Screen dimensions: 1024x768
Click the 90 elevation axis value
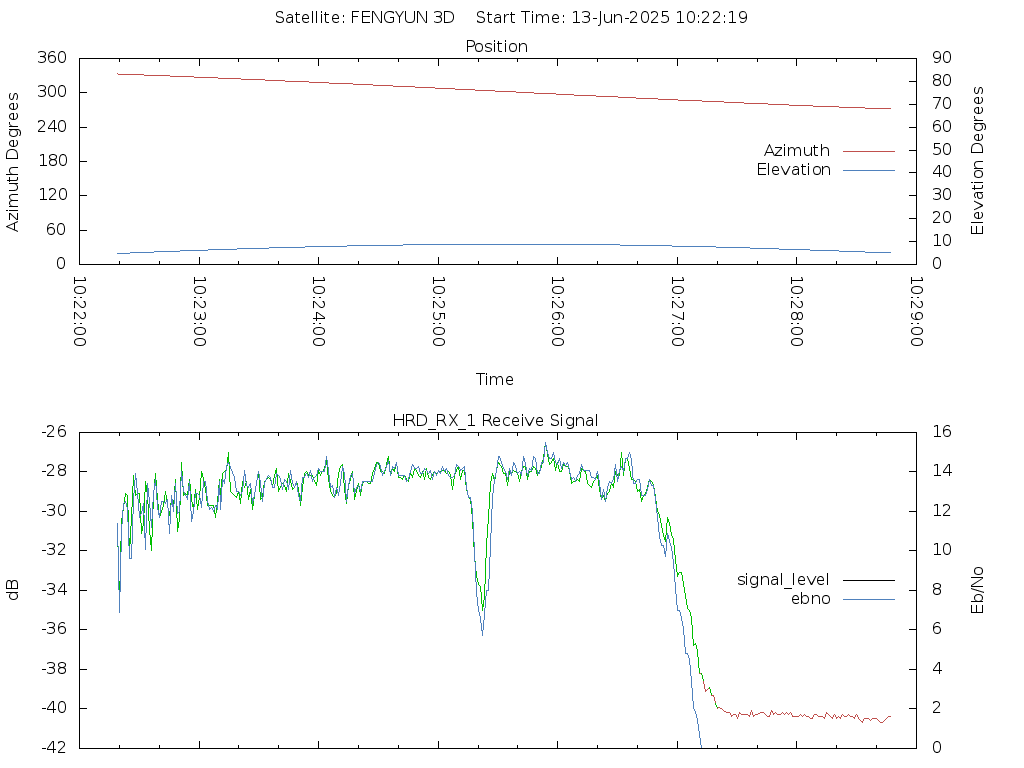point(942,57)
